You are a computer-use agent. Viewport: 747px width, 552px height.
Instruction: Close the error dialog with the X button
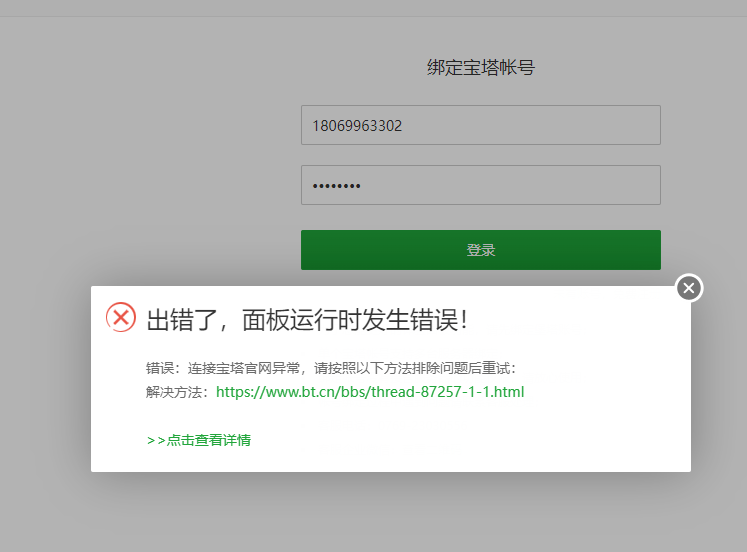(x=689, y=288)
